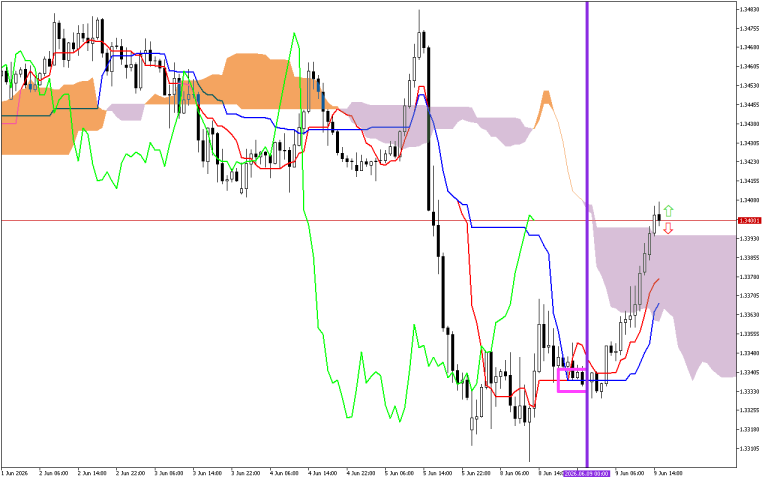Click the 1.33255 price axis label
768x480 pixels.
(750, 410)
